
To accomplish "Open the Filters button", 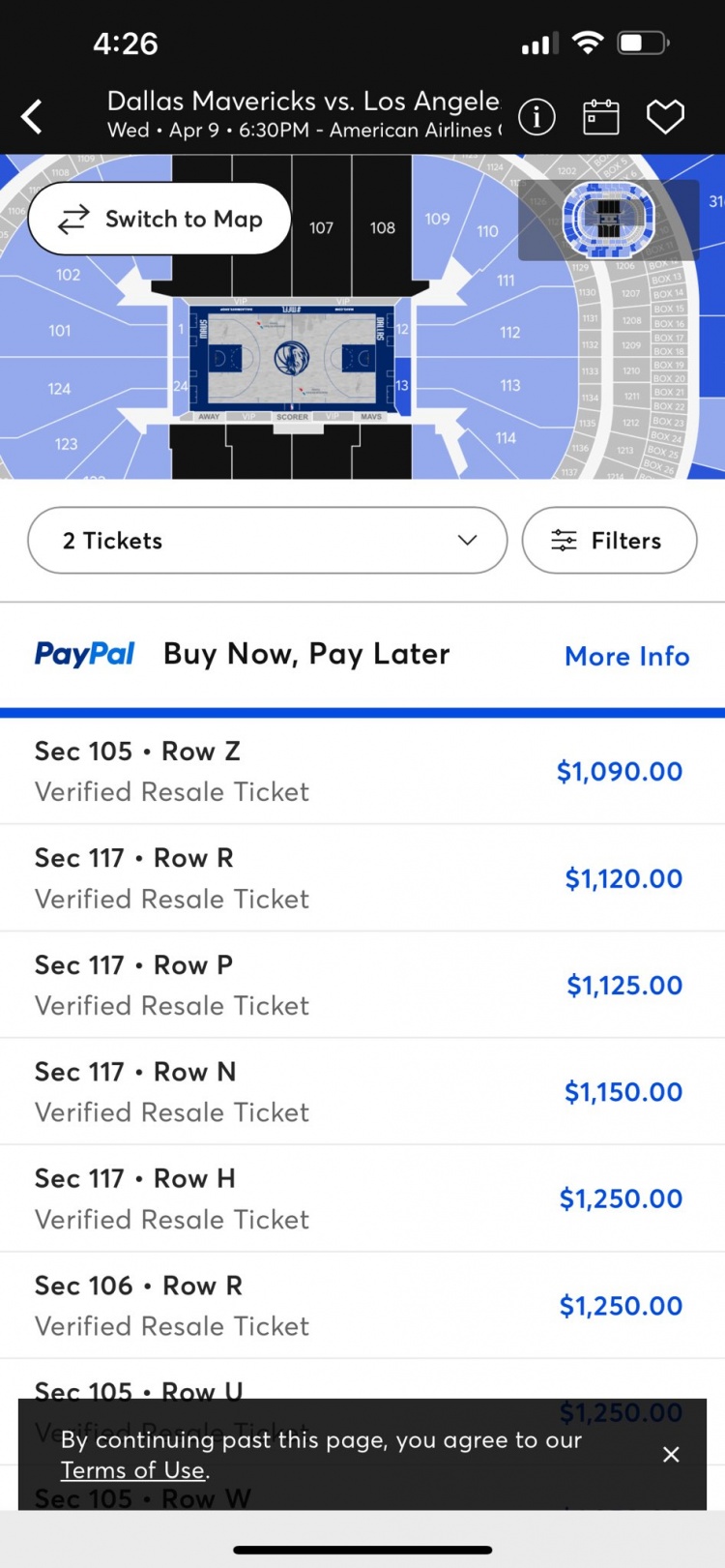I will (609, 541).
